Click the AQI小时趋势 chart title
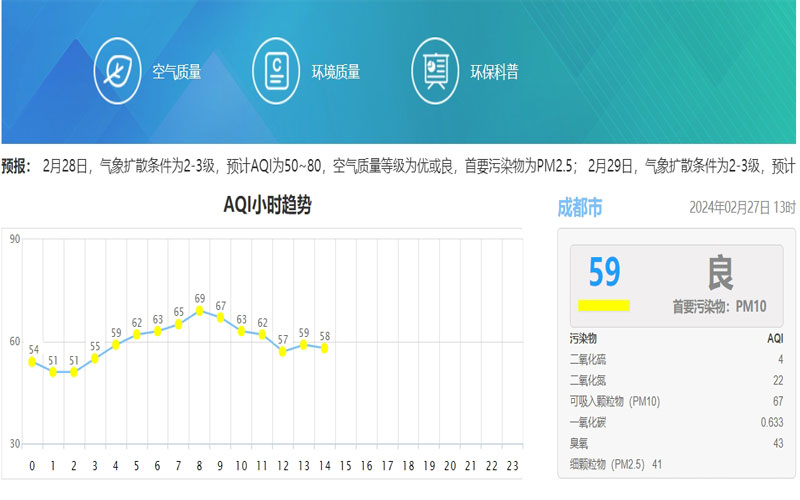 267,206
